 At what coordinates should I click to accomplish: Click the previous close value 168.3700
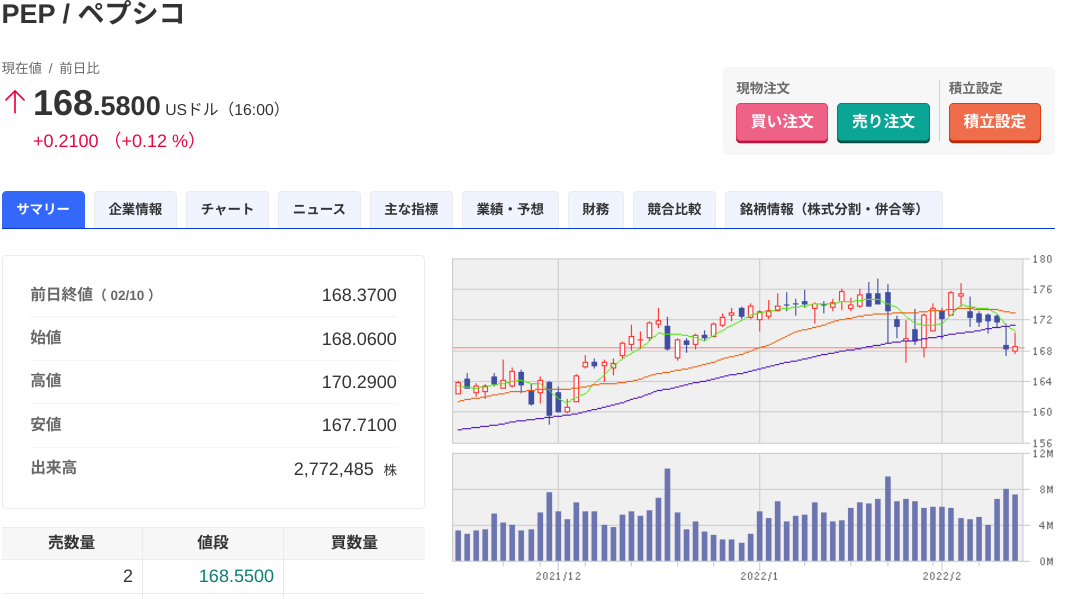click(x=359, y=295)
